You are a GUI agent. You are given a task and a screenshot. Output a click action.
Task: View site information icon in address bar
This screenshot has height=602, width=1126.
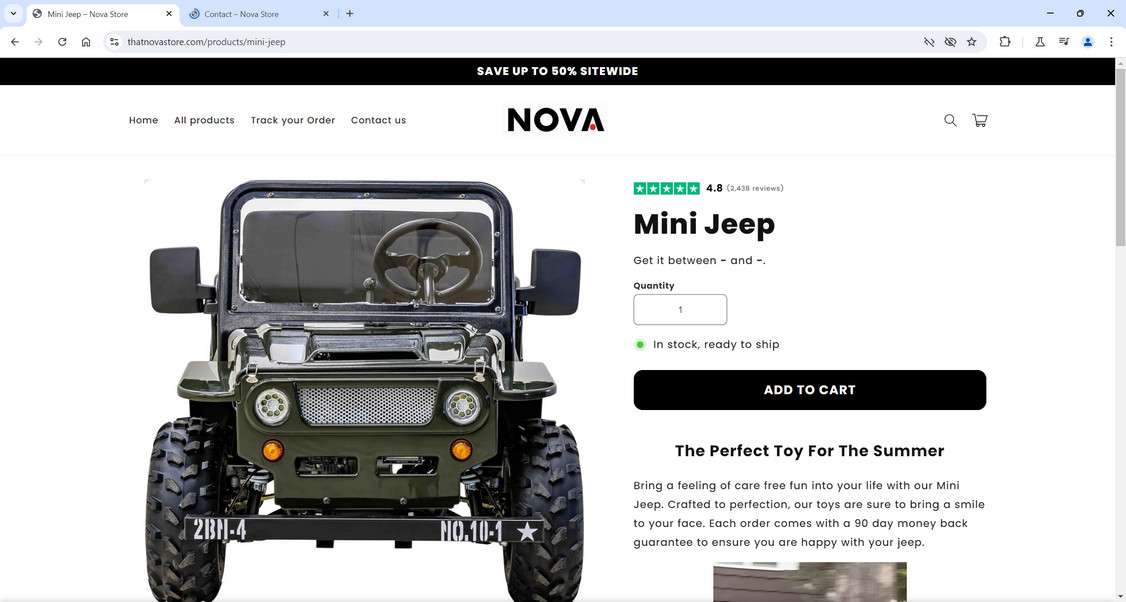point(114,42)
